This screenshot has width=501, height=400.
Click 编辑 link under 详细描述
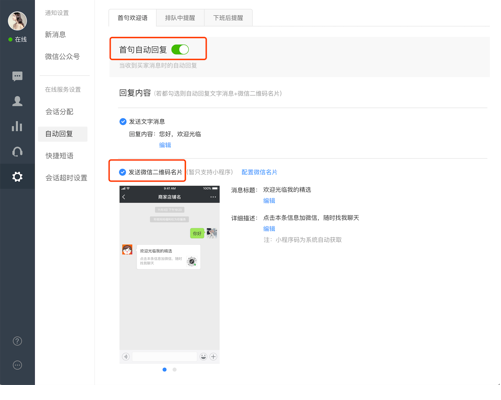pos(269,229)
